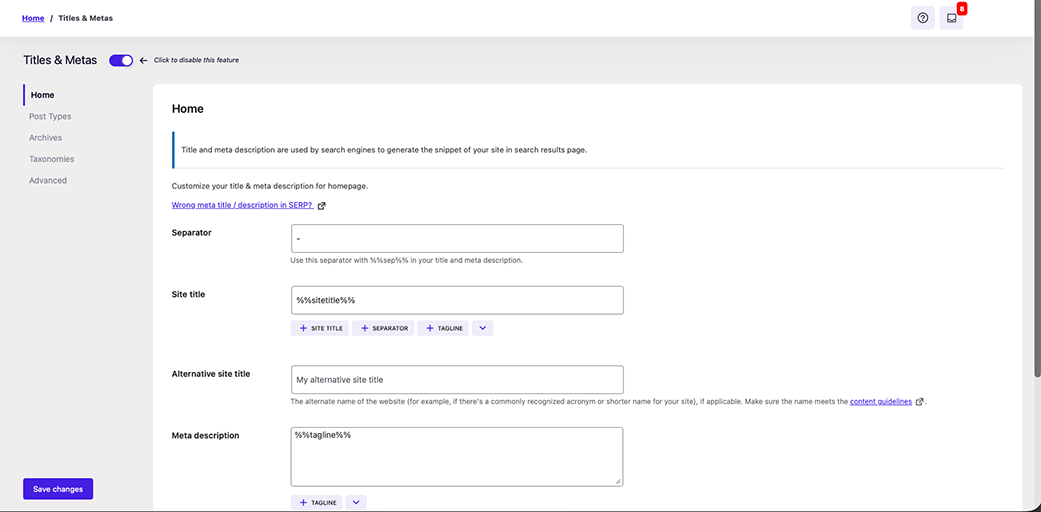Open the notifications inbox icon
This screenshot has height=512, width=1041.
point(951,19)
